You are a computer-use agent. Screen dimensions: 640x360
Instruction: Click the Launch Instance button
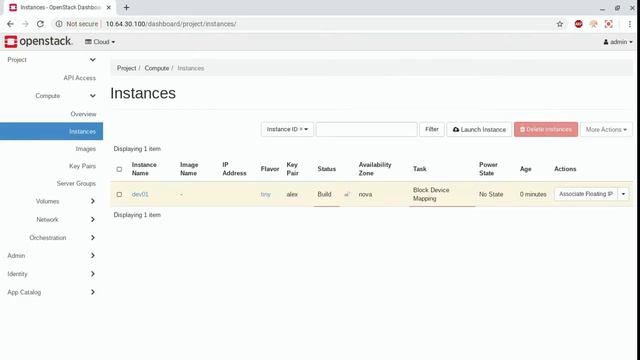479,129
